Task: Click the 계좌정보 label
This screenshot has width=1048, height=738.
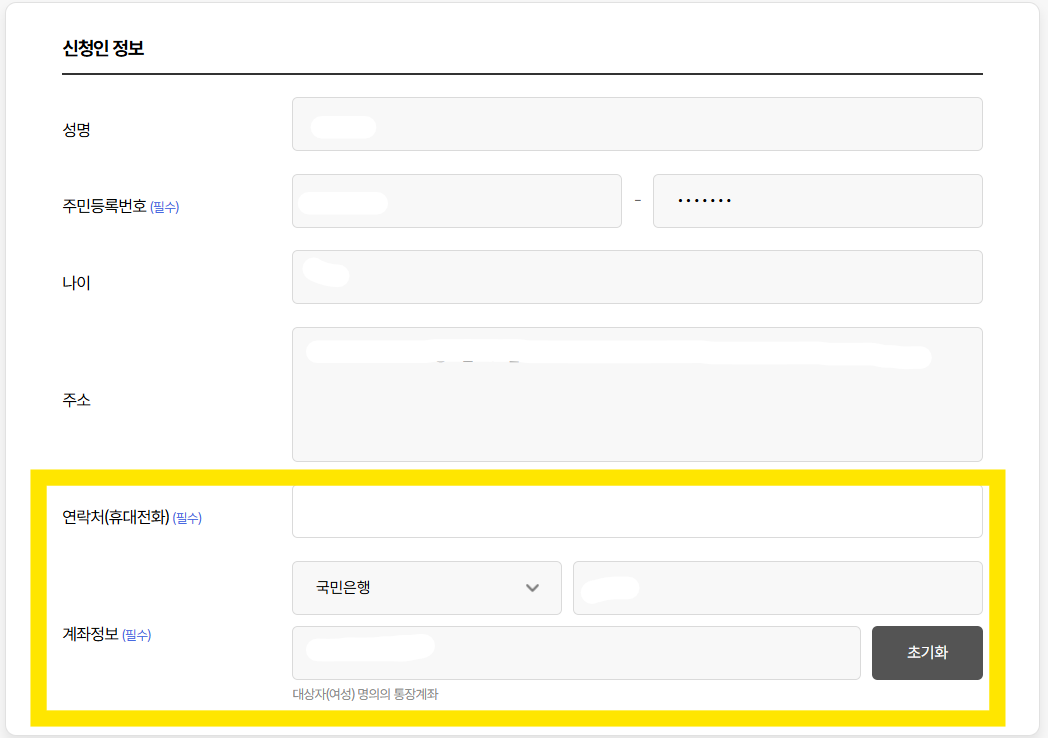Action: (x=90, y=634)
